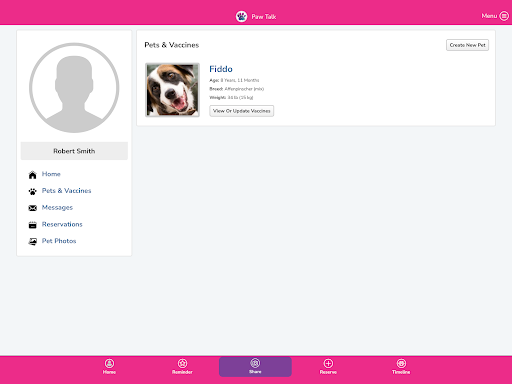The width and height of the screenshot is (512, 384).
Task: Click the picture icon beside Pet Photos
Action: click(32, 241)
